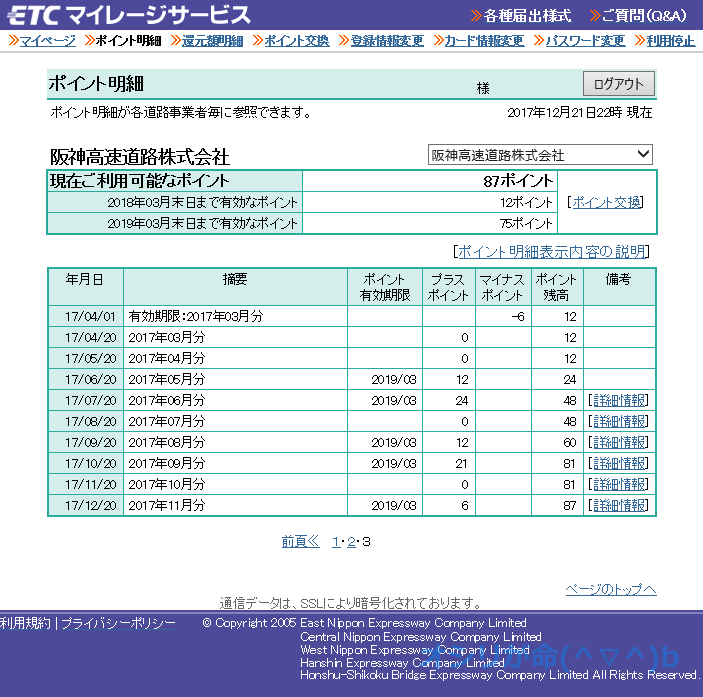Go to previous page via 前頁≪
This screenshot has height=697, width=703.
pos(300,541)
